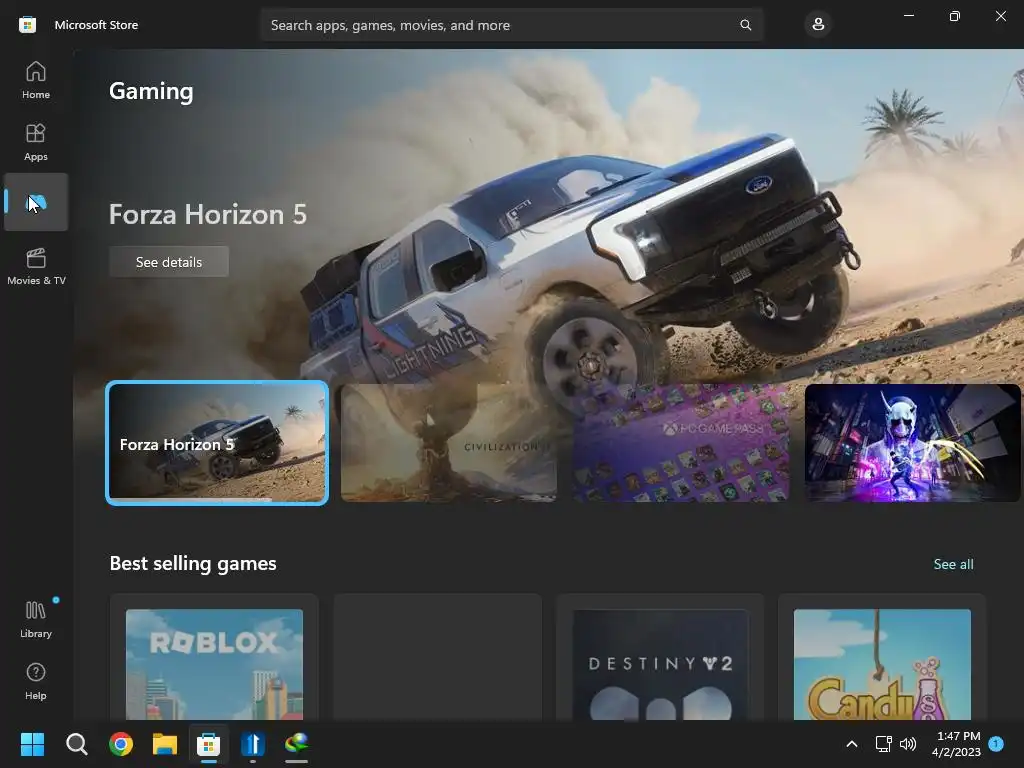Open the Candy Crush game card
Viewport: 1024px width, 768px height.
[x=882, y=657]
